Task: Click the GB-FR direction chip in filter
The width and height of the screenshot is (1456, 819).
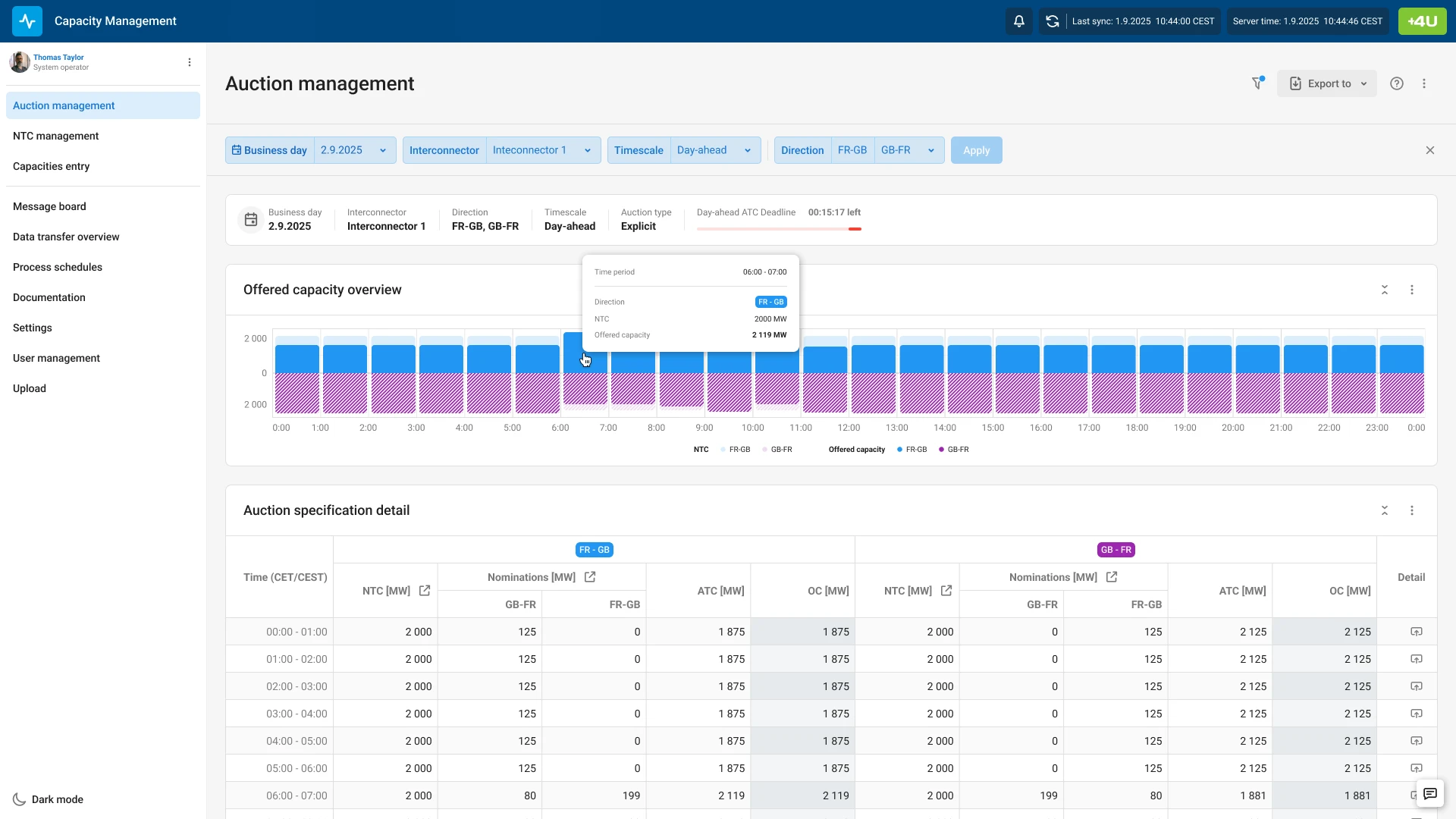Action: coord(896,150)
